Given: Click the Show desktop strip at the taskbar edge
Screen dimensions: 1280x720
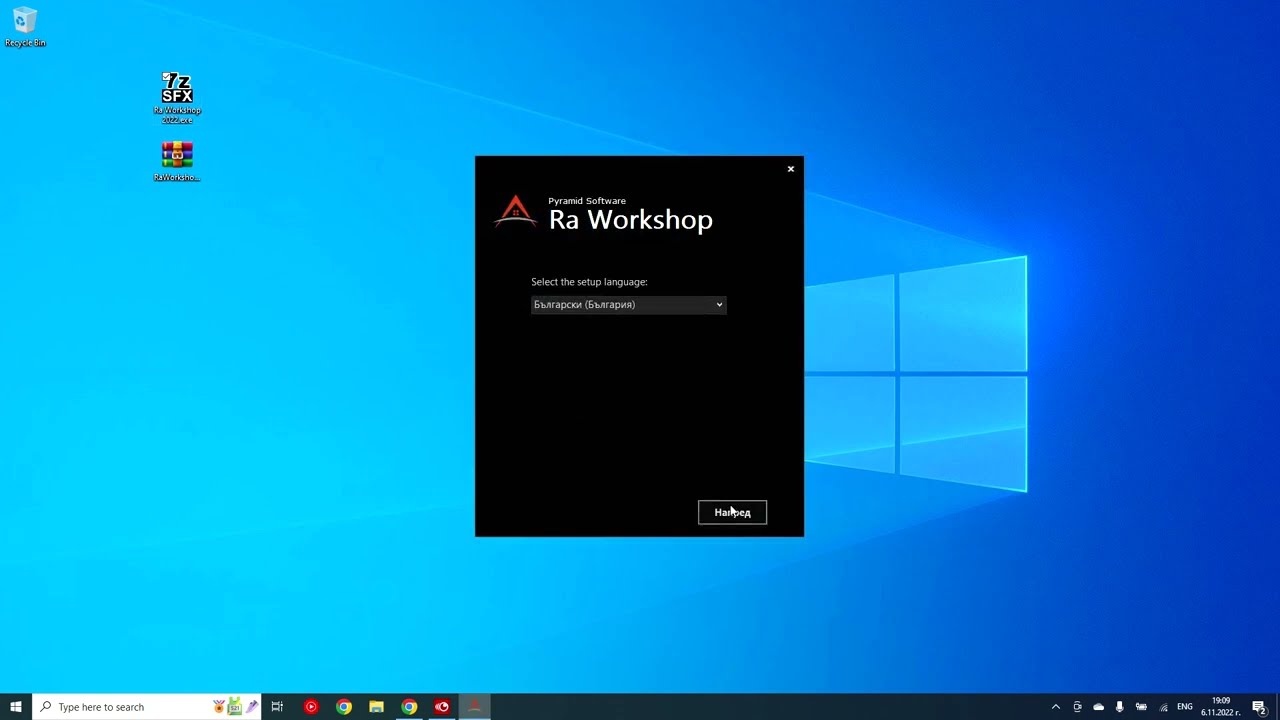Looking at the screenshot, I should coord(1277,707).
